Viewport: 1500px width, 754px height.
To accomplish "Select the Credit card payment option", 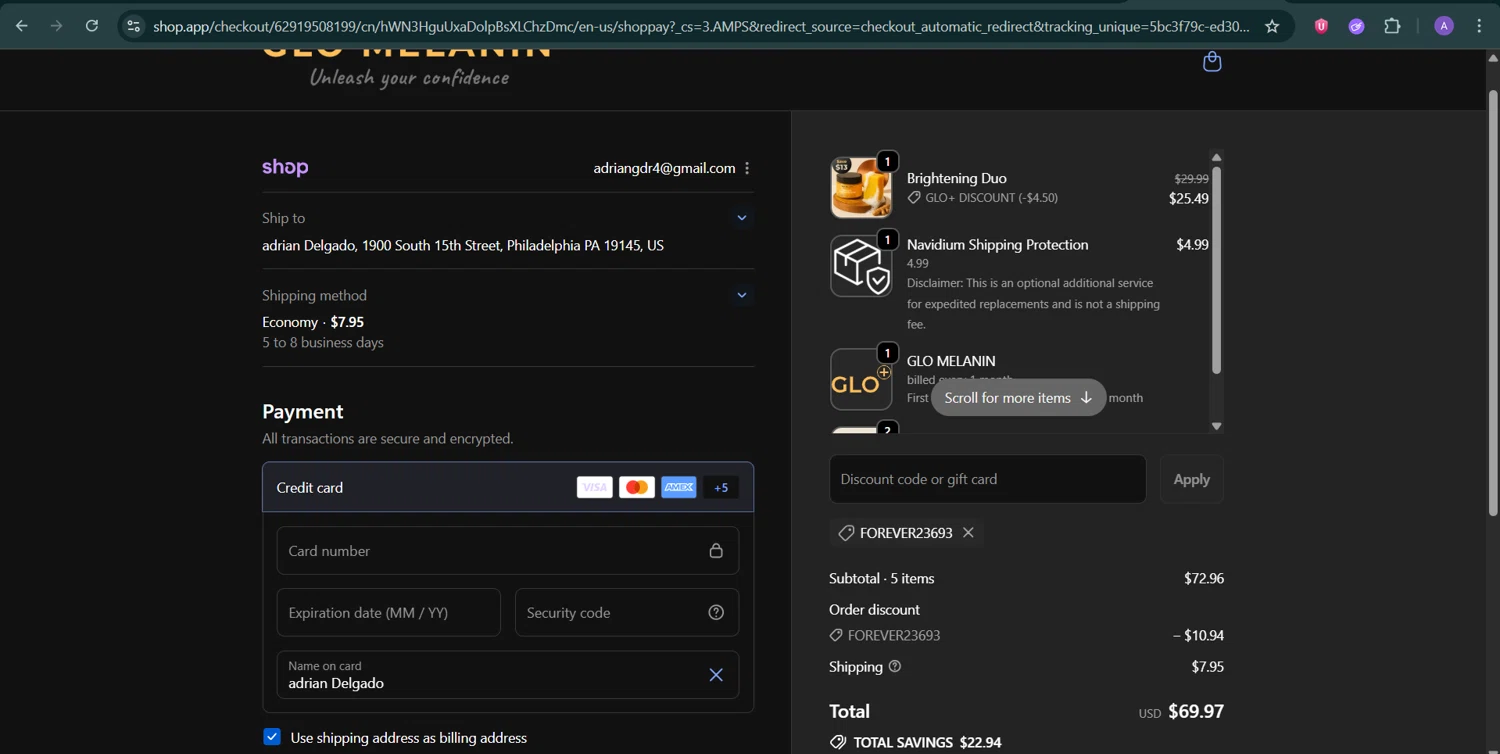I will point(508,487).
